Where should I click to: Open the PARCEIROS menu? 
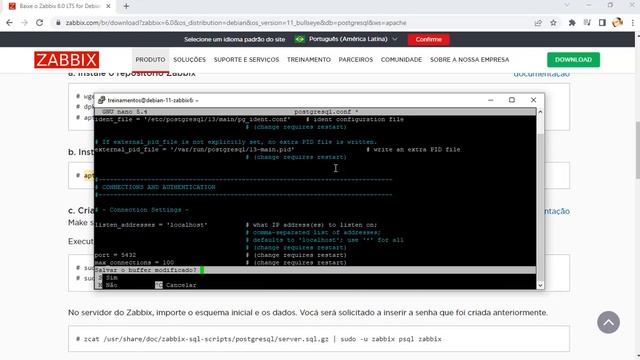[356, 60]
